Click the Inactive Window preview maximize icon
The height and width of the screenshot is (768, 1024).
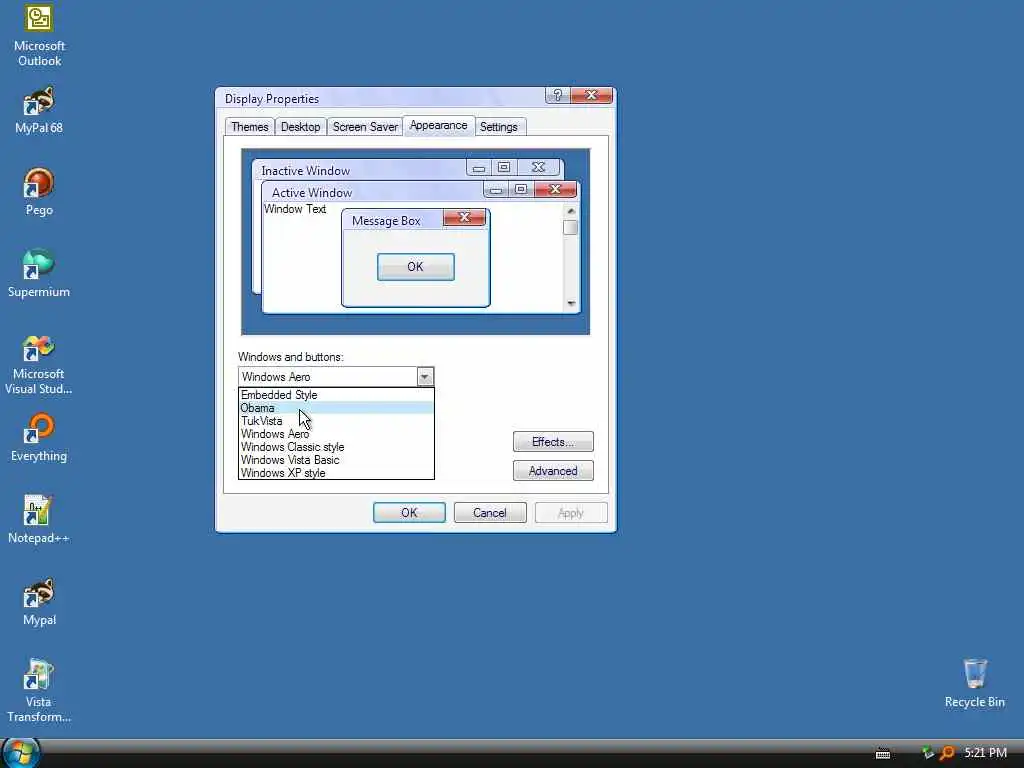click(504, 168)
